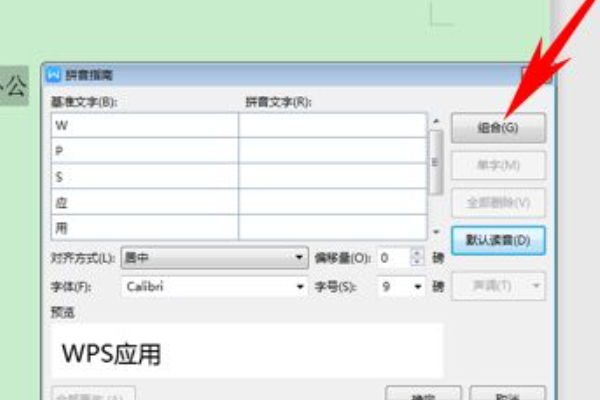This screenshot has width=600, height=400.
Task: Click the 单字(M) single character button
Action: 498,165
